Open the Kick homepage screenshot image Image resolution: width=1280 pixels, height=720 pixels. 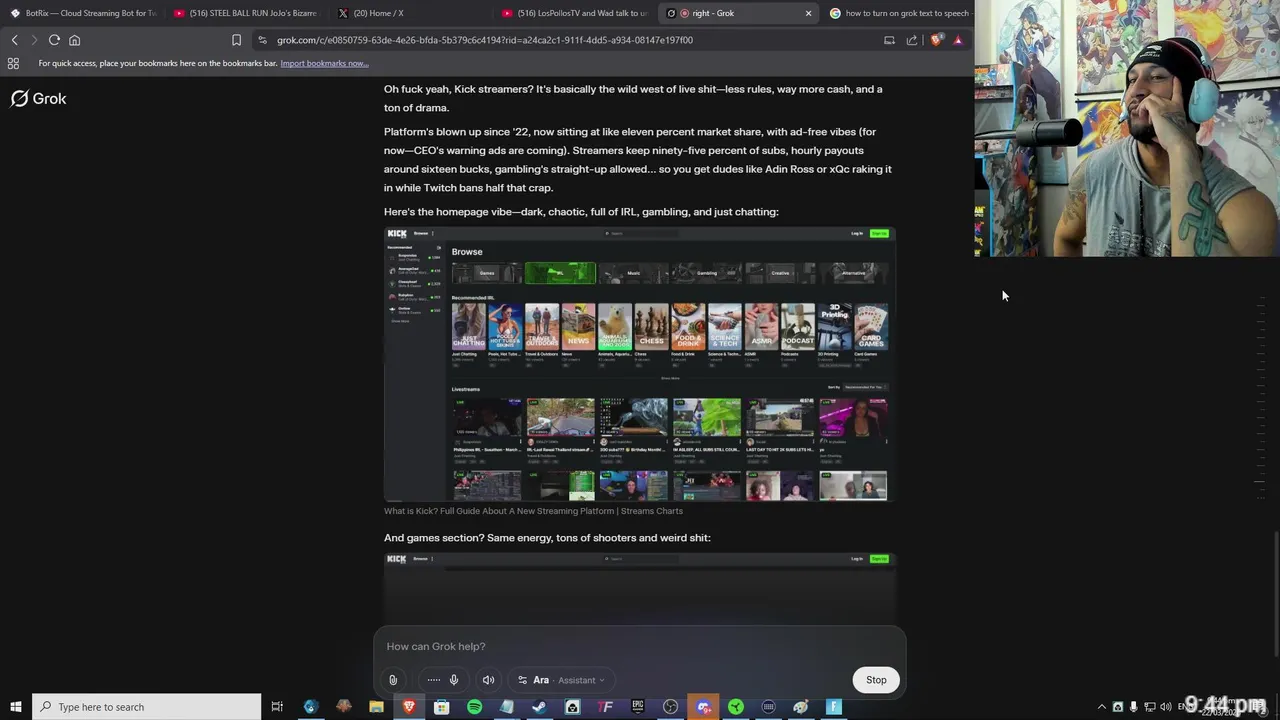640,364
